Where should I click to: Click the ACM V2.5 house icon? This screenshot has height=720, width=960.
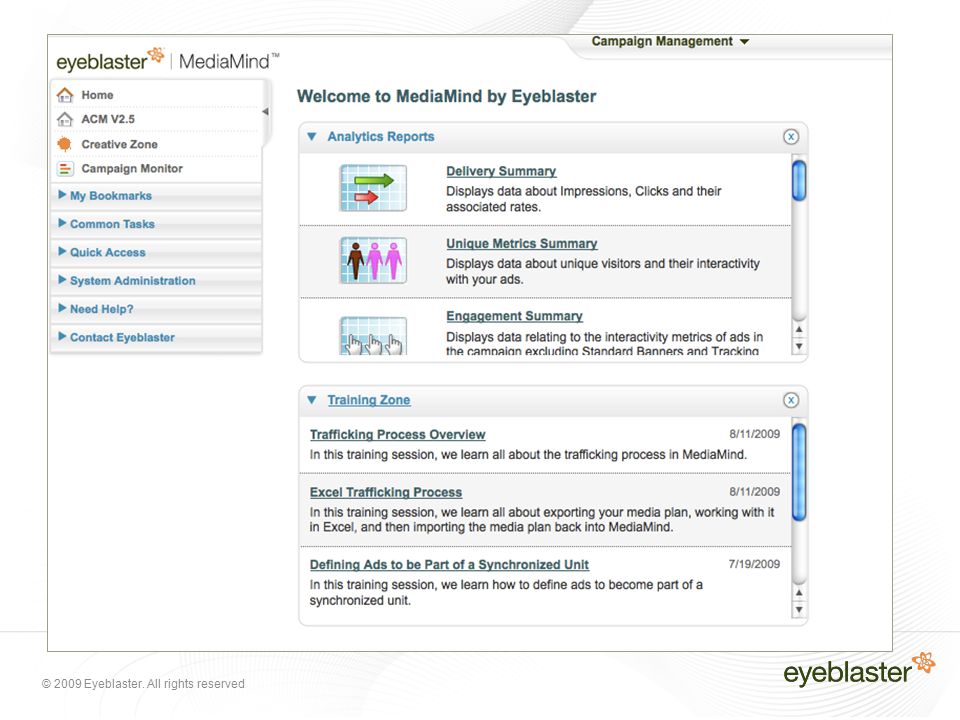65,119
